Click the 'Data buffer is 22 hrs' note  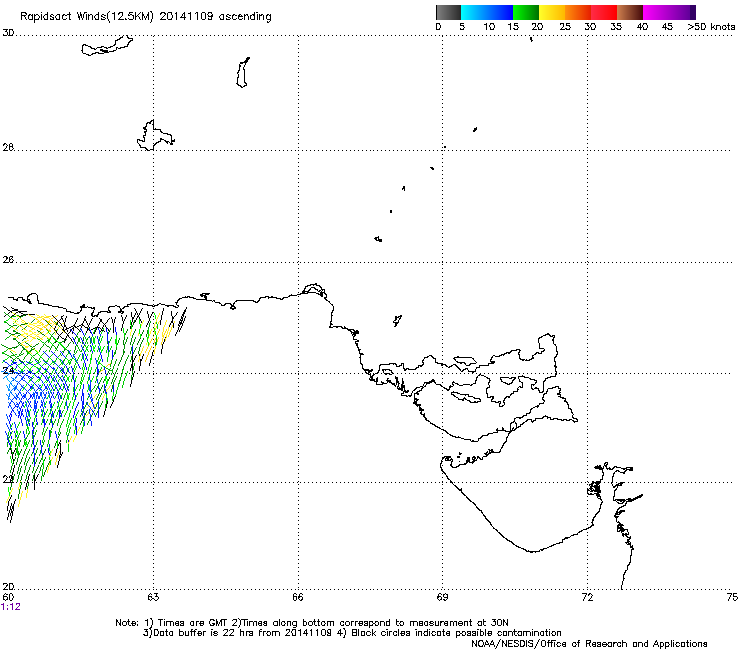pyautogui.click(x=352, y=633)
